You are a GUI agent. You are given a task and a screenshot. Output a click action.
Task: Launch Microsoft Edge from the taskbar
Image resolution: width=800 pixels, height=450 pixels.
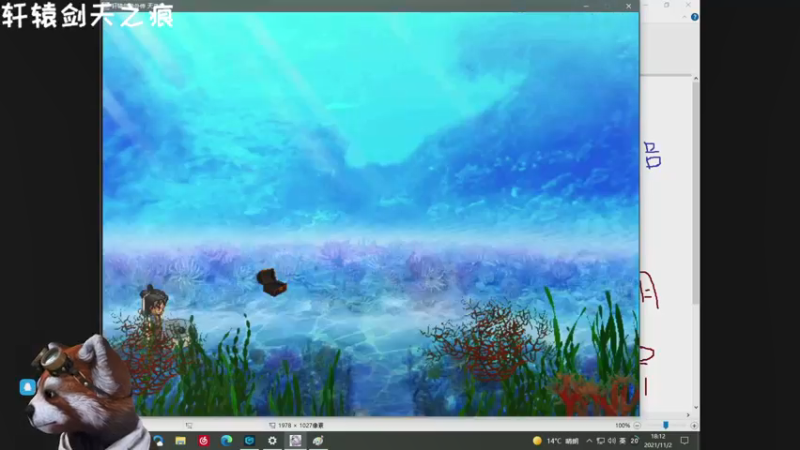click(x=227, y=441)
